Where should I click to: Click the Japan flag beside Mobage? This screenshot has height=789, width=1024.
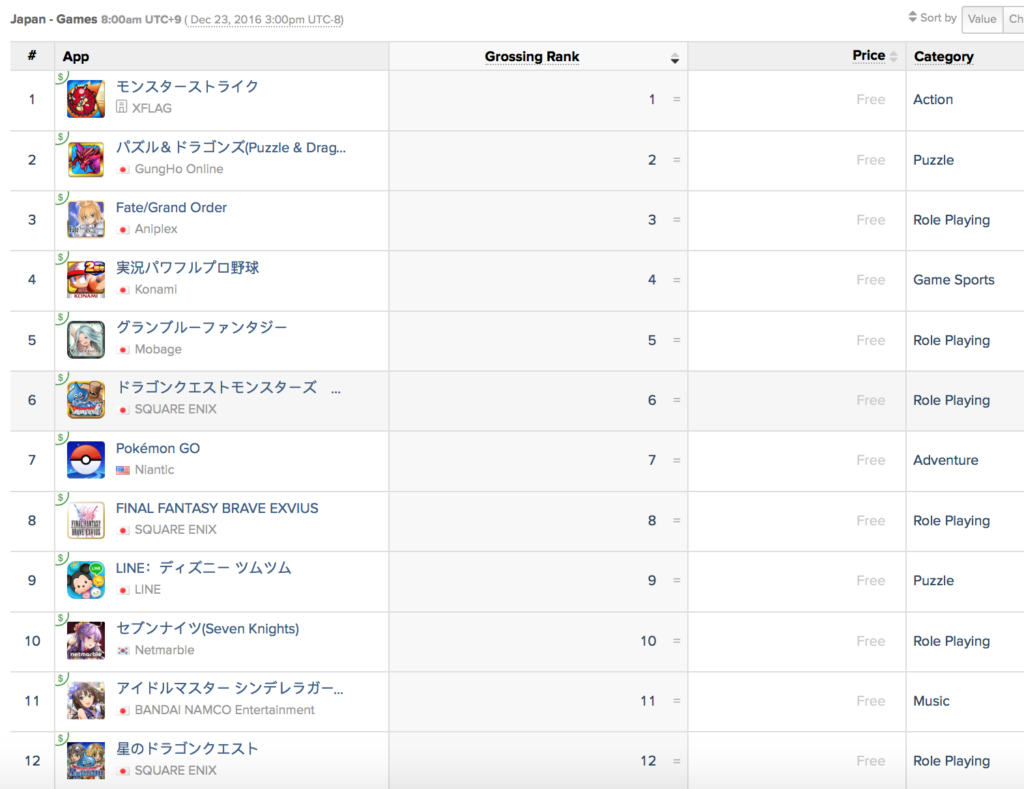click(x=123, y=350)
